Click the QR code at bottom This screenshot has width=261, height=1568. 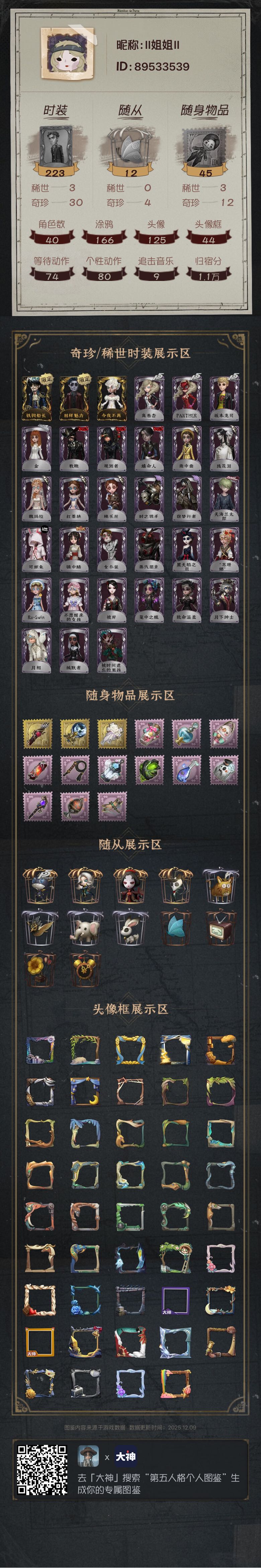point(42,1470)
